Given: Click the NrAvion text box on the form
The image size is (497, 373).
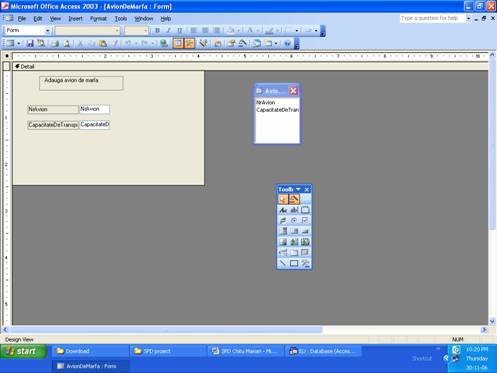Looking at the screenshot, I should (94, 109).
